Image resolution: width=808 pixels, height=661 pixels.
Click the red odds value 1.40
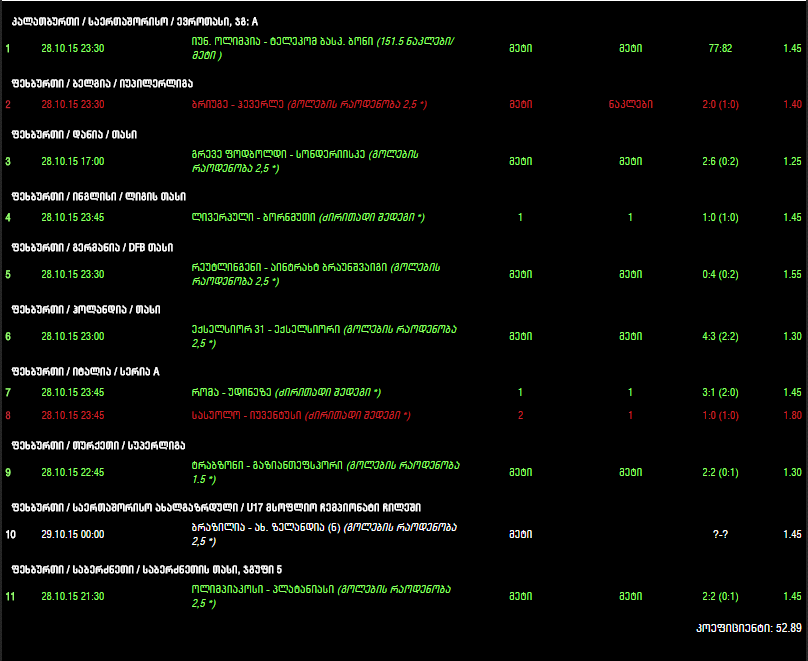(792, 104)
